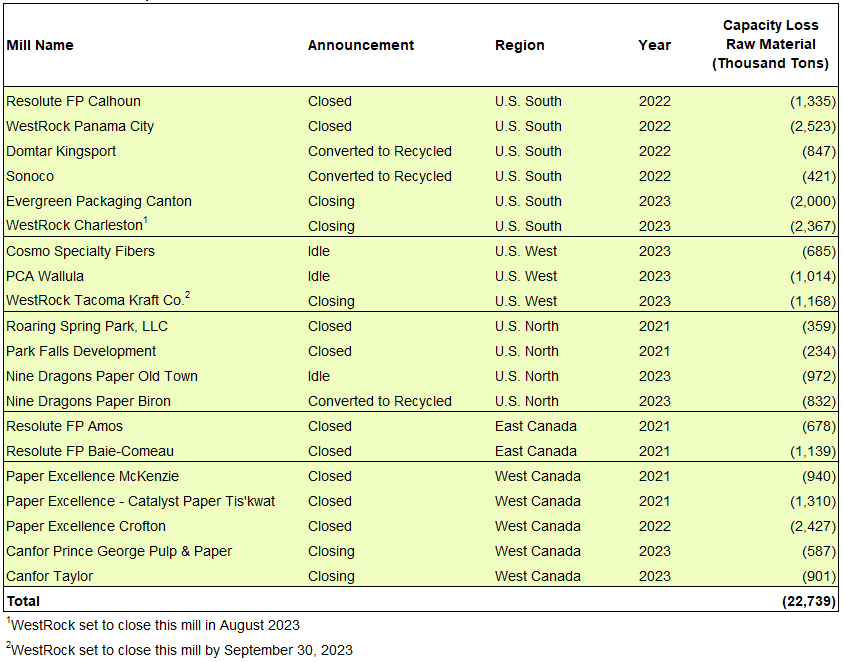The width and height of the screenshot is (844, 662).
Task: Click the Year column header
Action: 654,45
